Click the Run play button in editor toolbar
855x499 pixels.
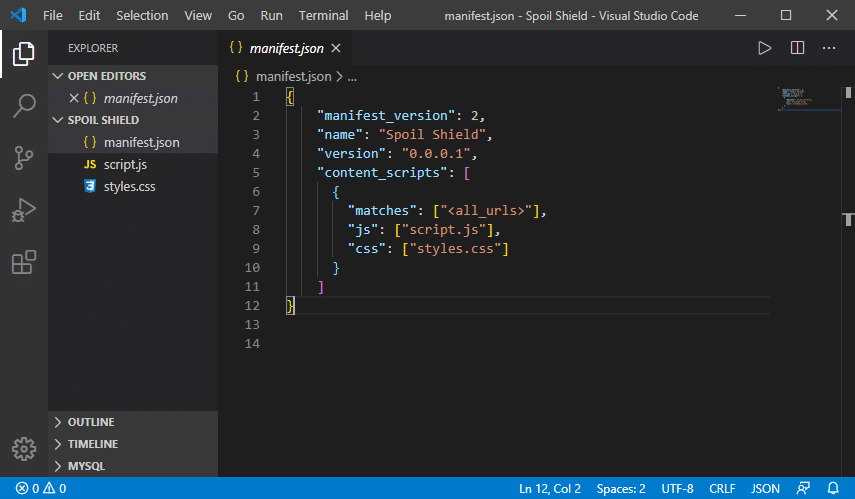(764, 48)
